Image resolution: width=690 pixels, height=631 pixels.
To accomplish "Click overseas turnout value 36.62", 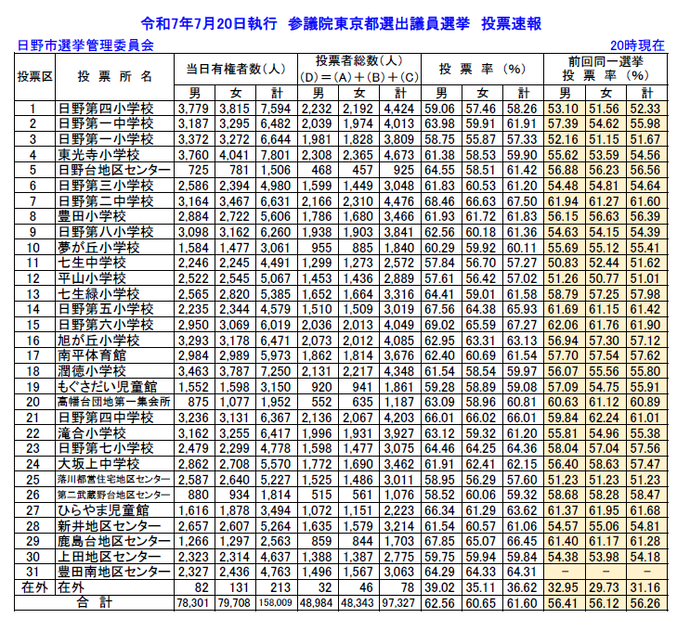I will click(x=522, y=588).
